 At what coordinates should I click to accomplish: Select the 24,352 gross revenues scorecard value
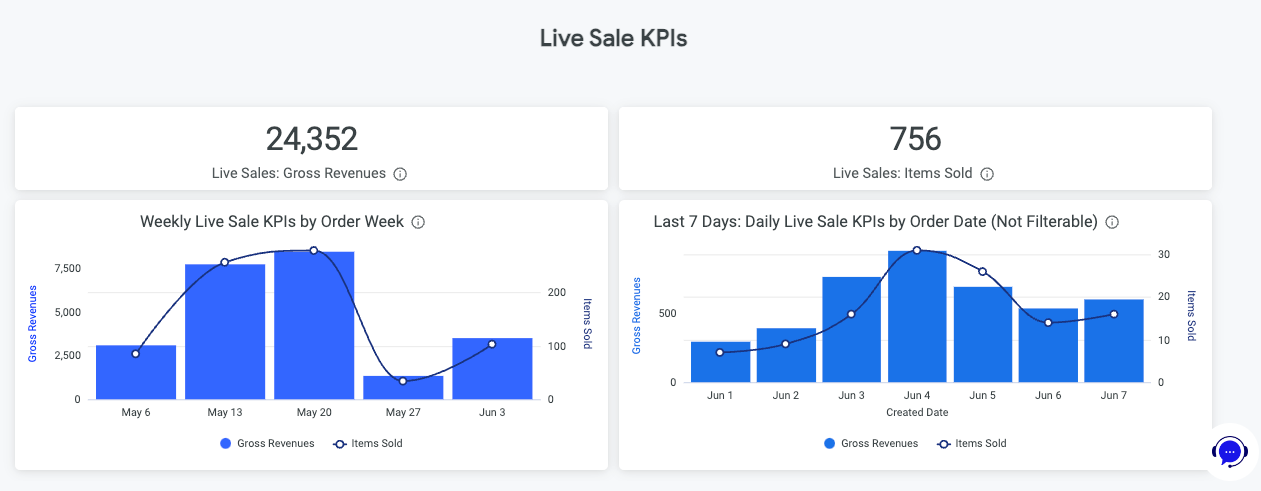[x=311, y=139]
